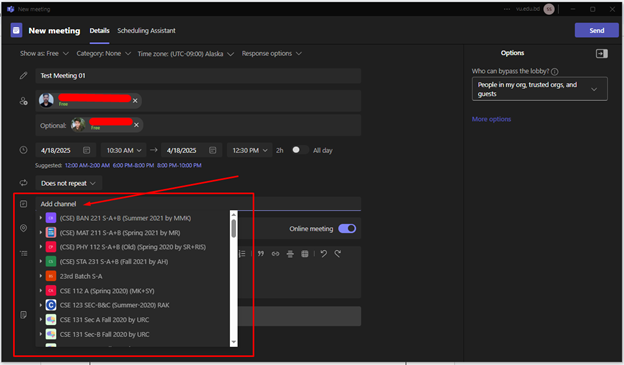Expand the CSE 131 Sec-B Fall 2020 team
624x365 pixels.
tap(41, 334)
